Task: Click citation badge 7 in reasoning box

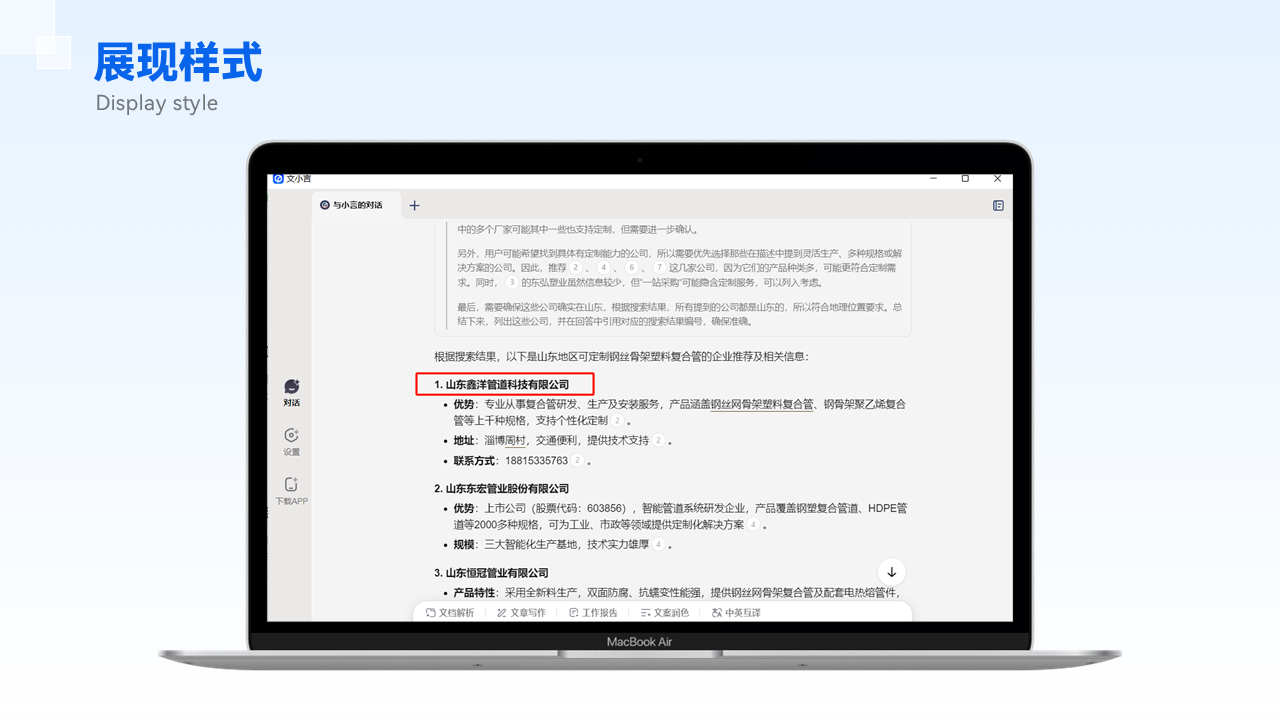Action: click(x=659, y=268)
